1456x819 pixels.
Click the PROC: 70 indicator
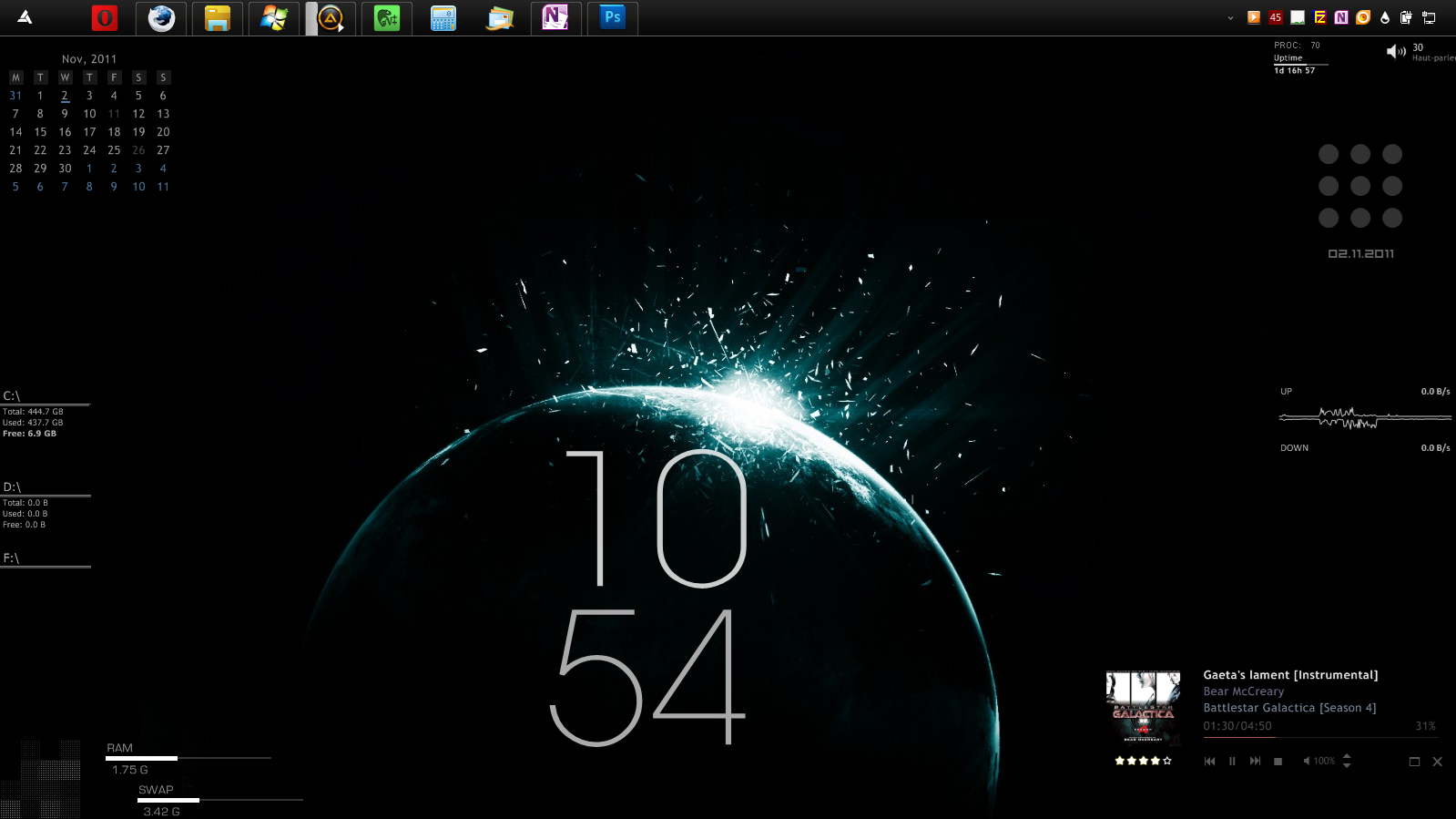click(1297, 45)
